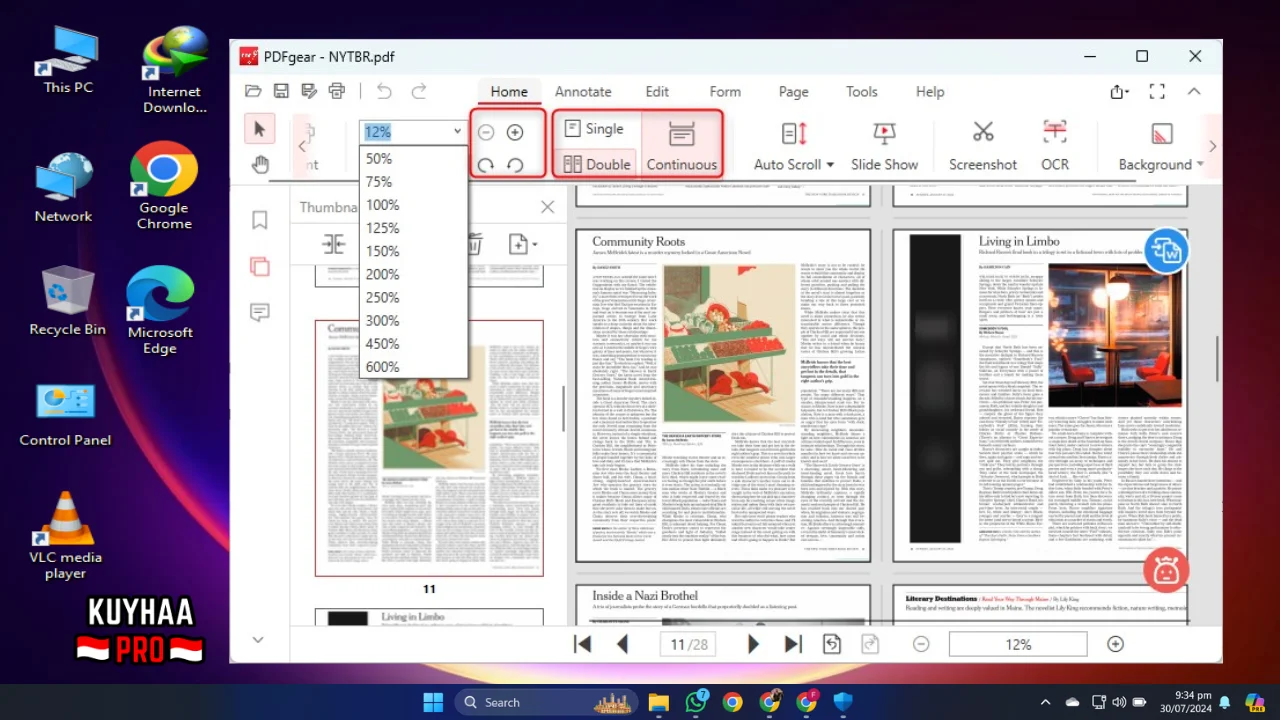Zoom out with the minus circle icon in ribbon
This screenshot has width=1280, height=720.
point(486,132)
